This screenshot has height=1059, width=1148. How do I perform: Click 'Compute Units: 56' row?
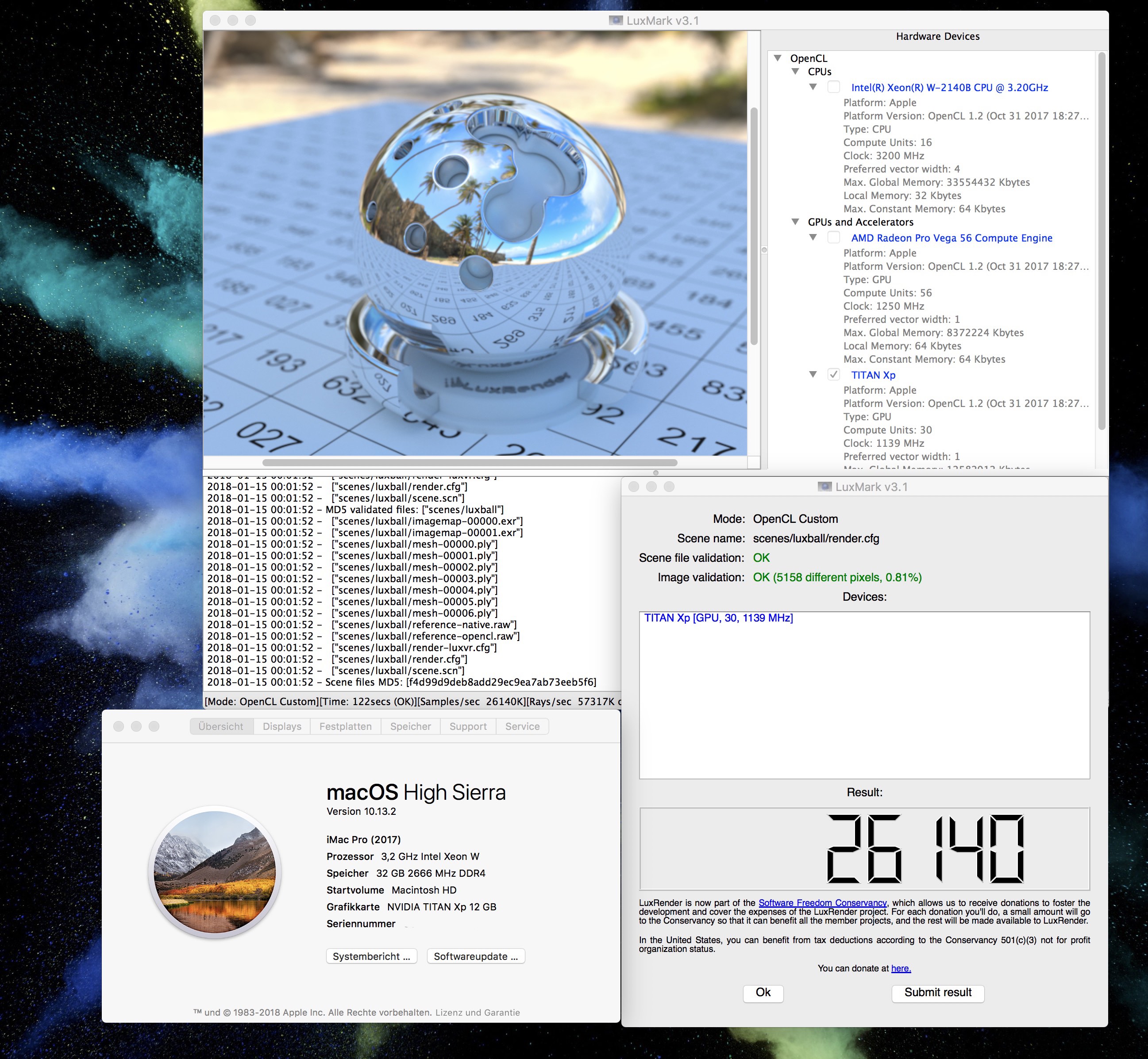click(888, 293)
